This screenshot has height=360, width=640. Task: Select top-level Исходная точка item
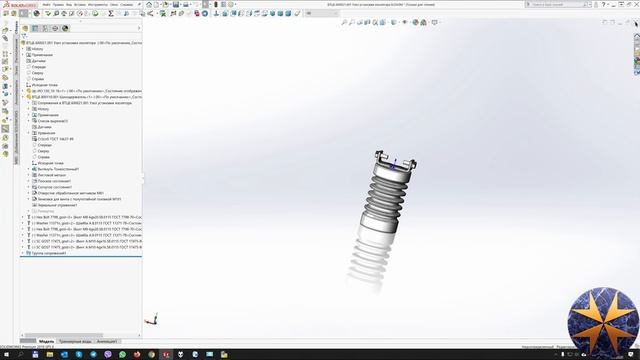(44, 85)
